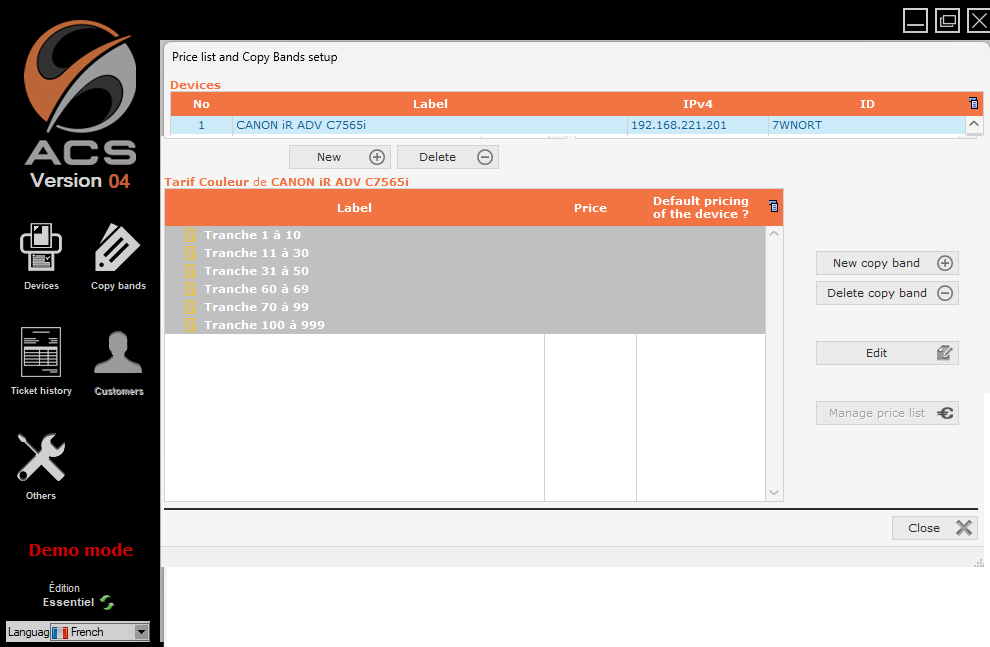Select the Tranche 1 à 10 row

coord(465,235)
